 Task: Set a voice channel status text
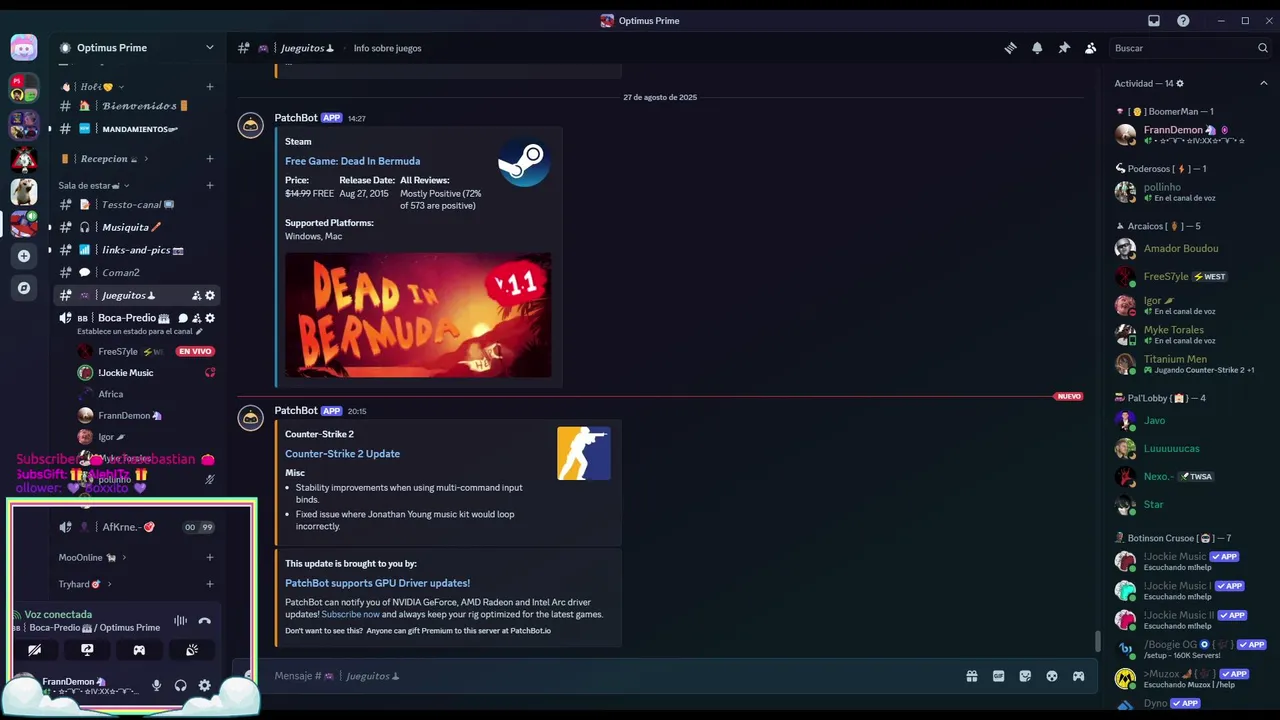click(139, 331)
